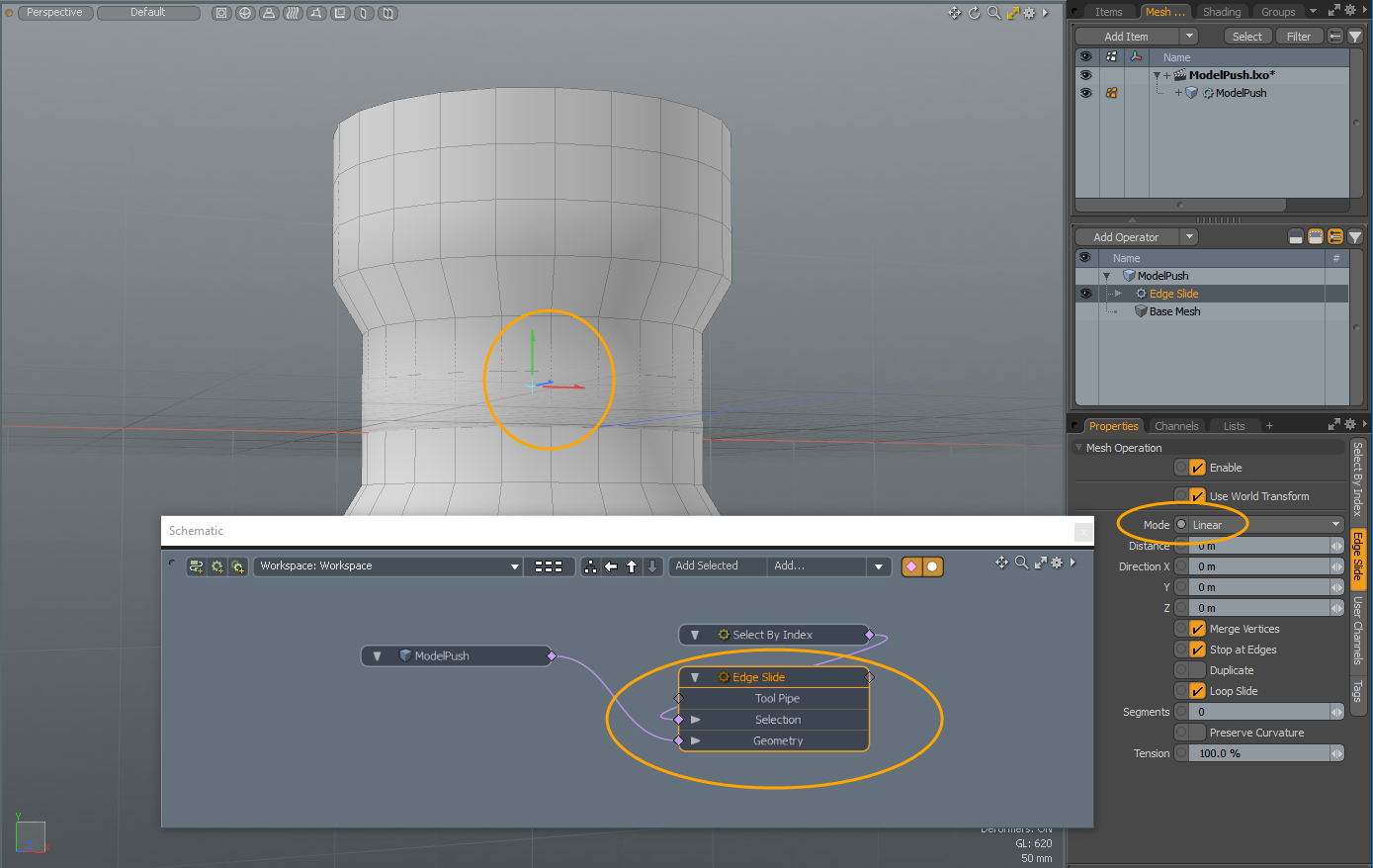Click the schematic back arrow icon
Image resolution: width=1373 pixels, height=868 pixels.
(611, 566)
